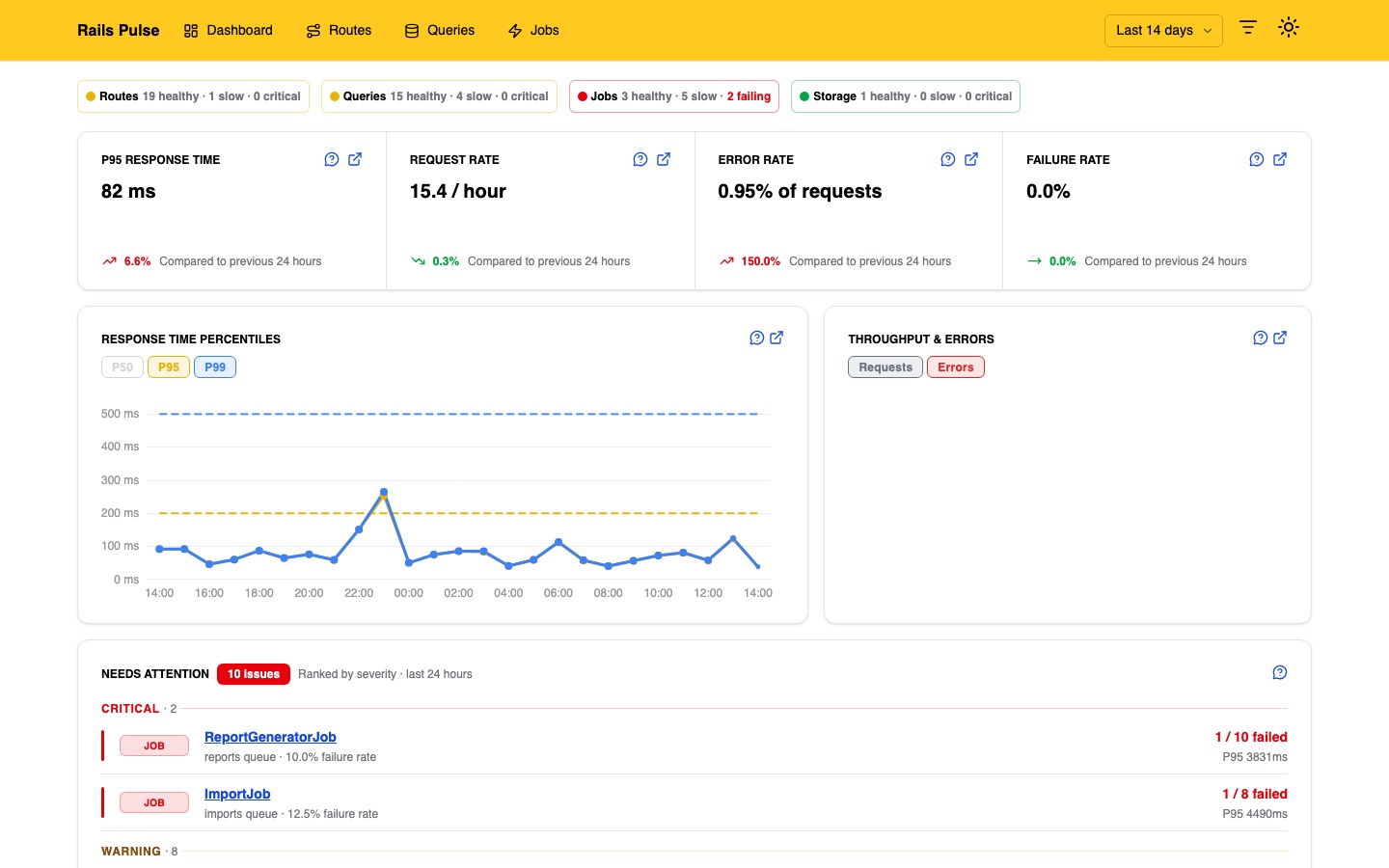The width and height of the screenshot is (1389, 868).
Task: Click the JOB tag beside ImportJob
Action: 154,802
